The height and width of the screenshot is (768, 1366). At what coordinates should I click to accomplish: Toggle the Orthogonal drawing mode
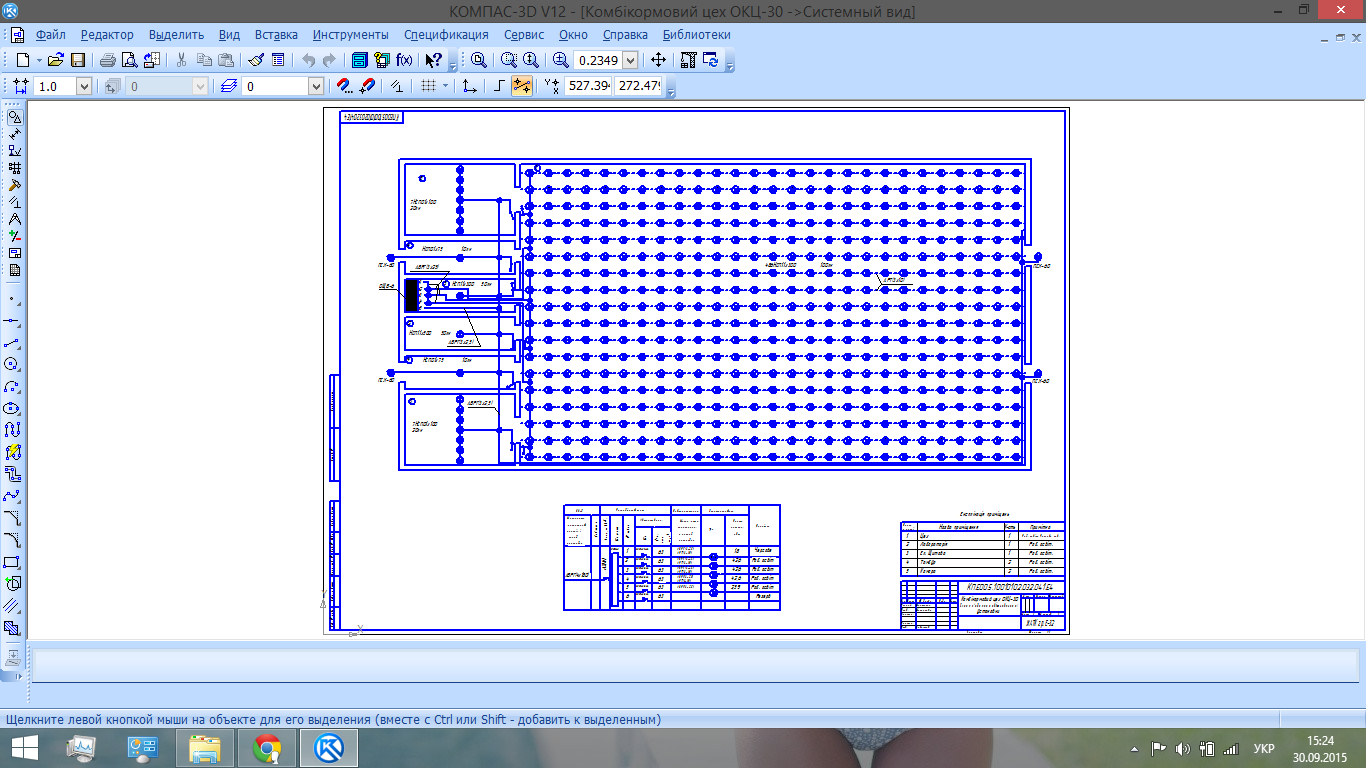coord(499,87)
